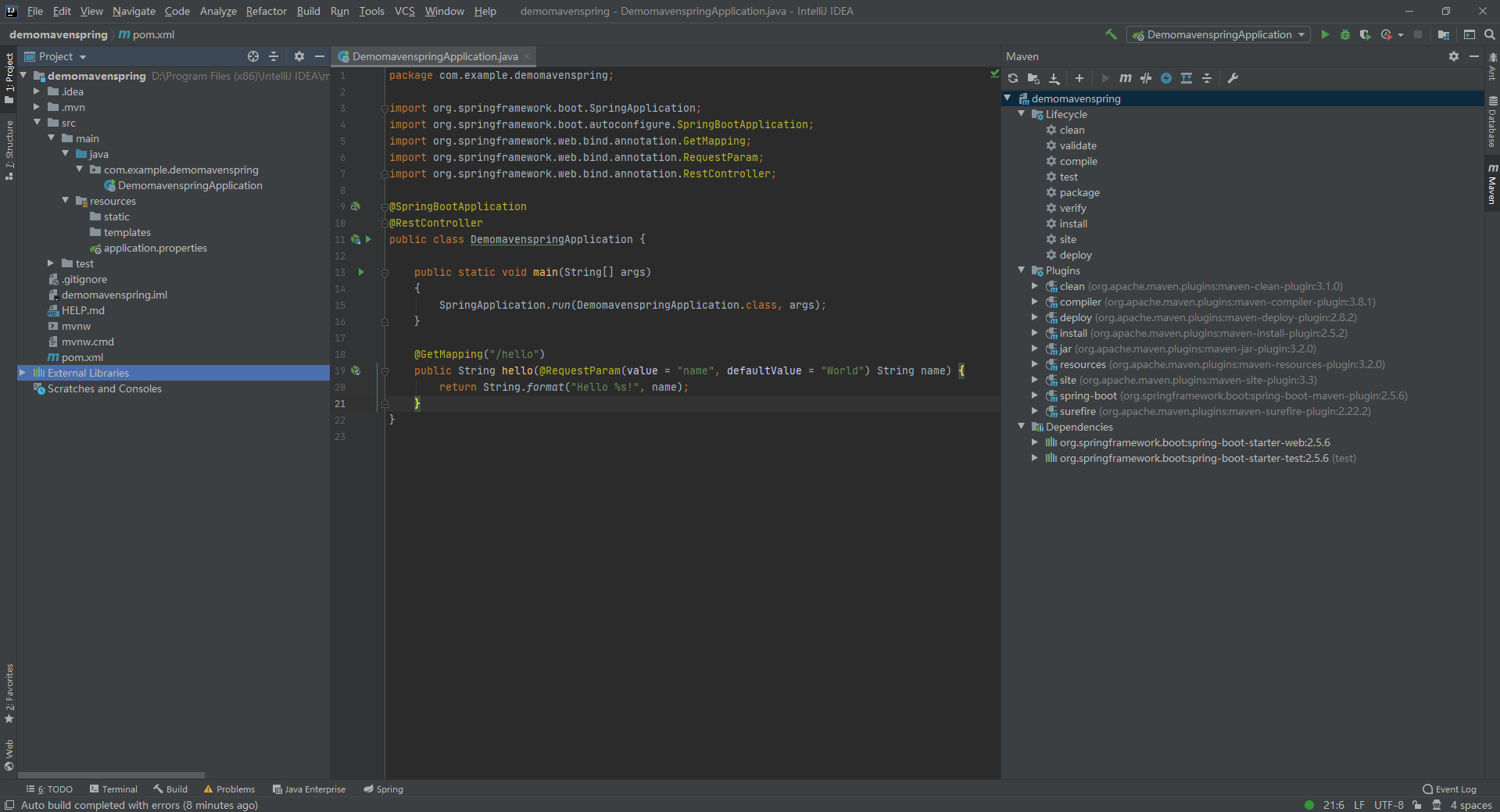Toggle read-only lock in status bar
This screenshot has width=1500, height=812.
pyautogui.click(x=1416, y=805)
